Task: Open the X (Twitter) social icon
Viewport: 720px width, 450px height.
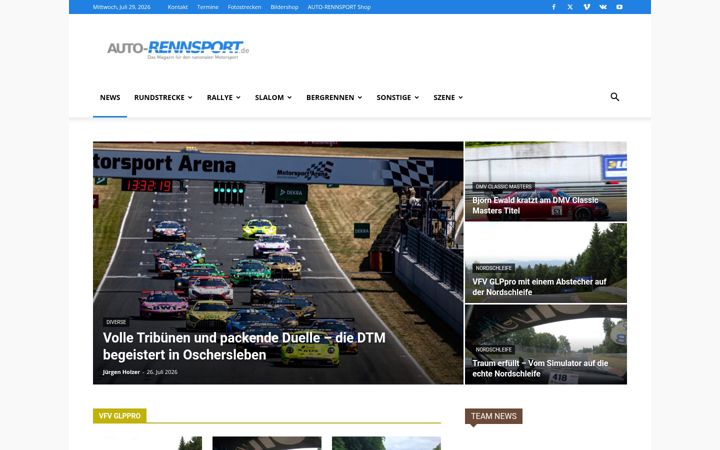Action: 570,7
